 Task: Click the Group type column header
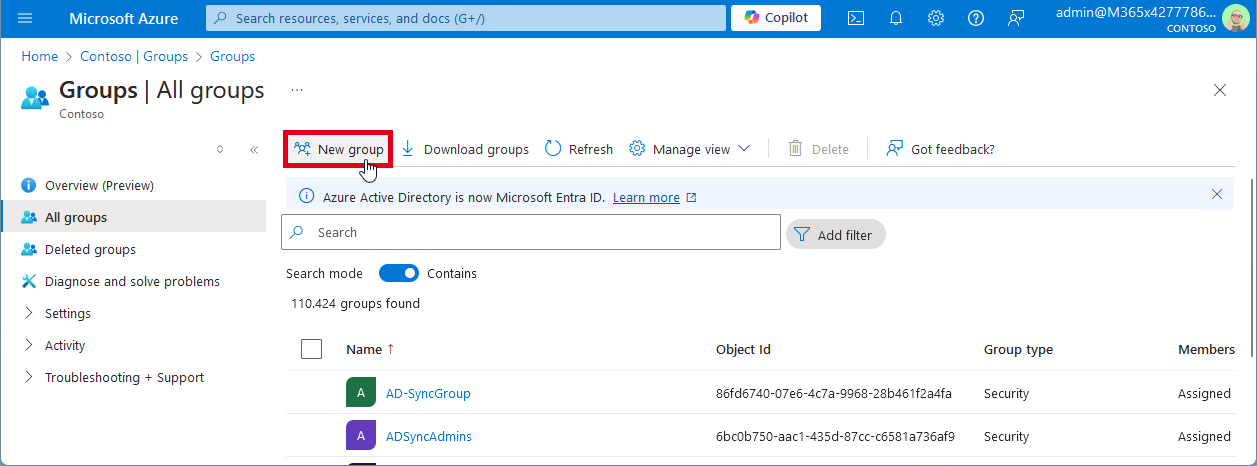click(1018, 349)
